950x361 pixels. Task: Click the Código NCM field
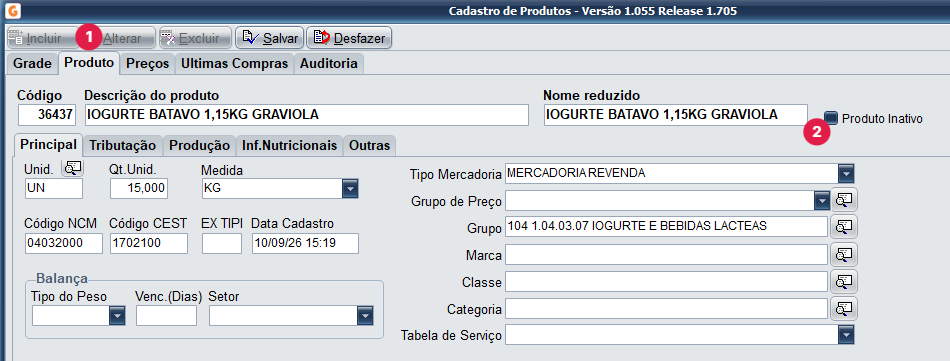pyautogui.click(x=64, y=243)
